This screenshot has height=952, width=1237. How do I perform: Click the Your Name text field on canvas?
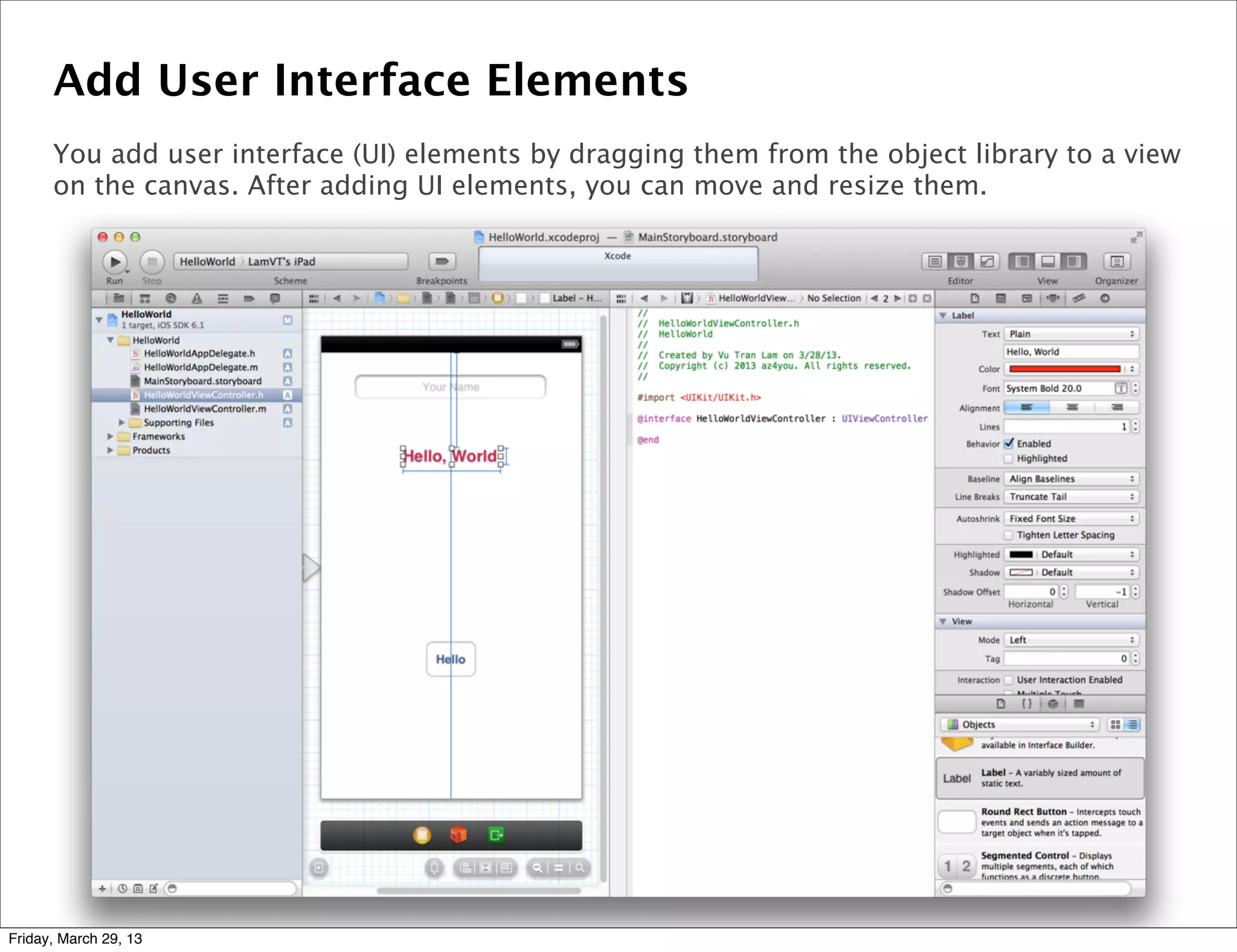451,387
